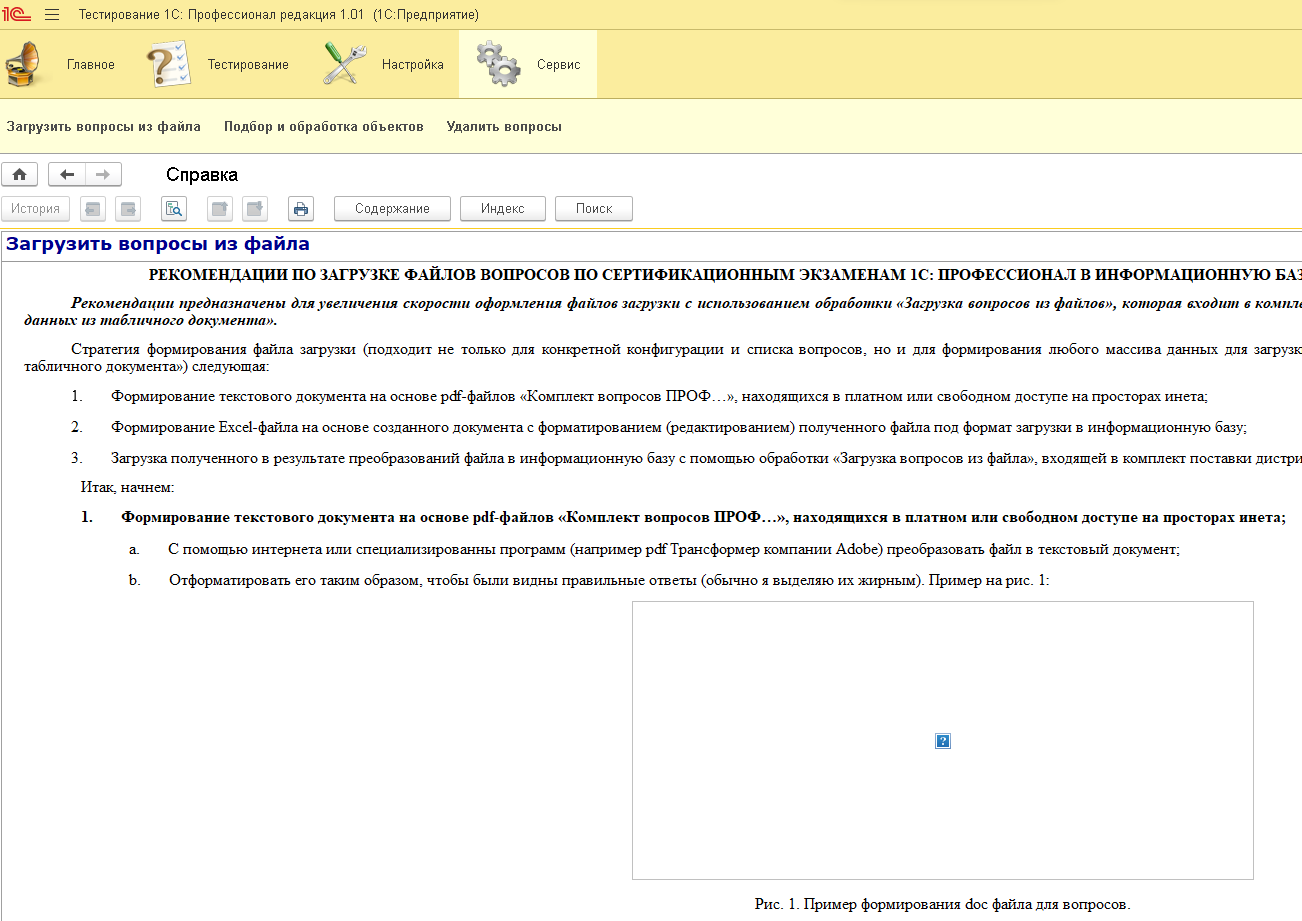Click the 1C logo icon
This screenshot has width=1302, height=921.
pyautogui.click(x=18, y=15)
